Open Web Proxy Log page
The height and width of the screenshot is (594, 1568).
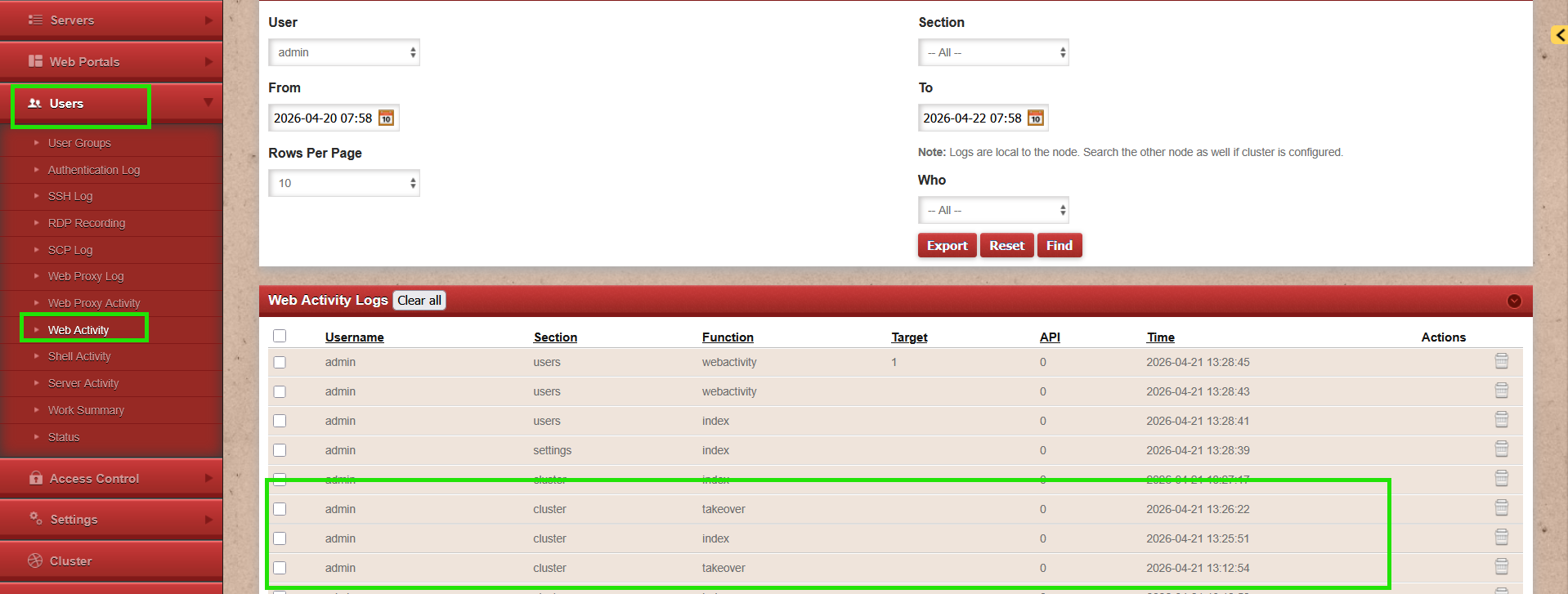pyautogui.click(x=86, y=276)
